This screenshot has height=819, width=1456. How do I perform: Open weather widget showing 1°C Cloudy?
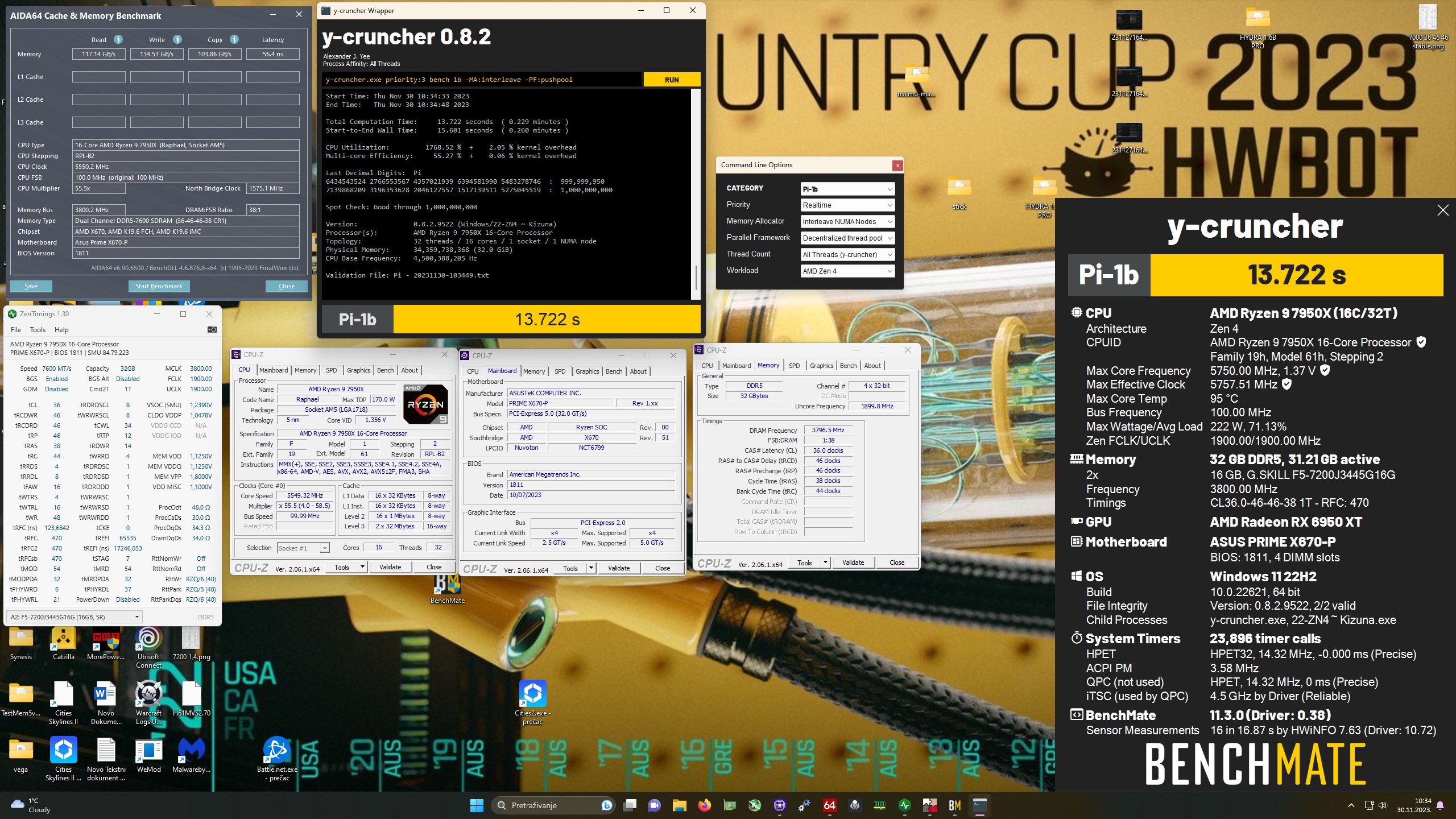pyautogui.click(x=31, y=805)
